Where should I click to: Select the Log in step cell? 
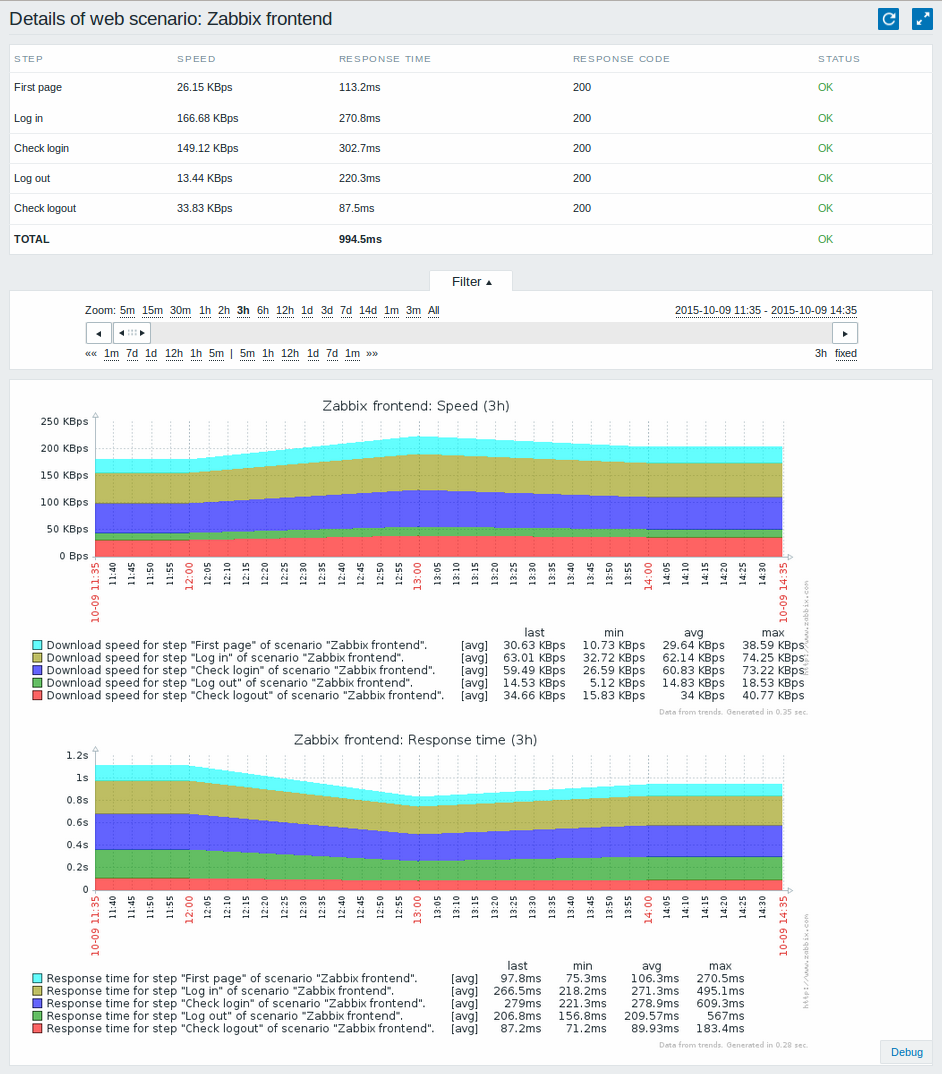28,118
